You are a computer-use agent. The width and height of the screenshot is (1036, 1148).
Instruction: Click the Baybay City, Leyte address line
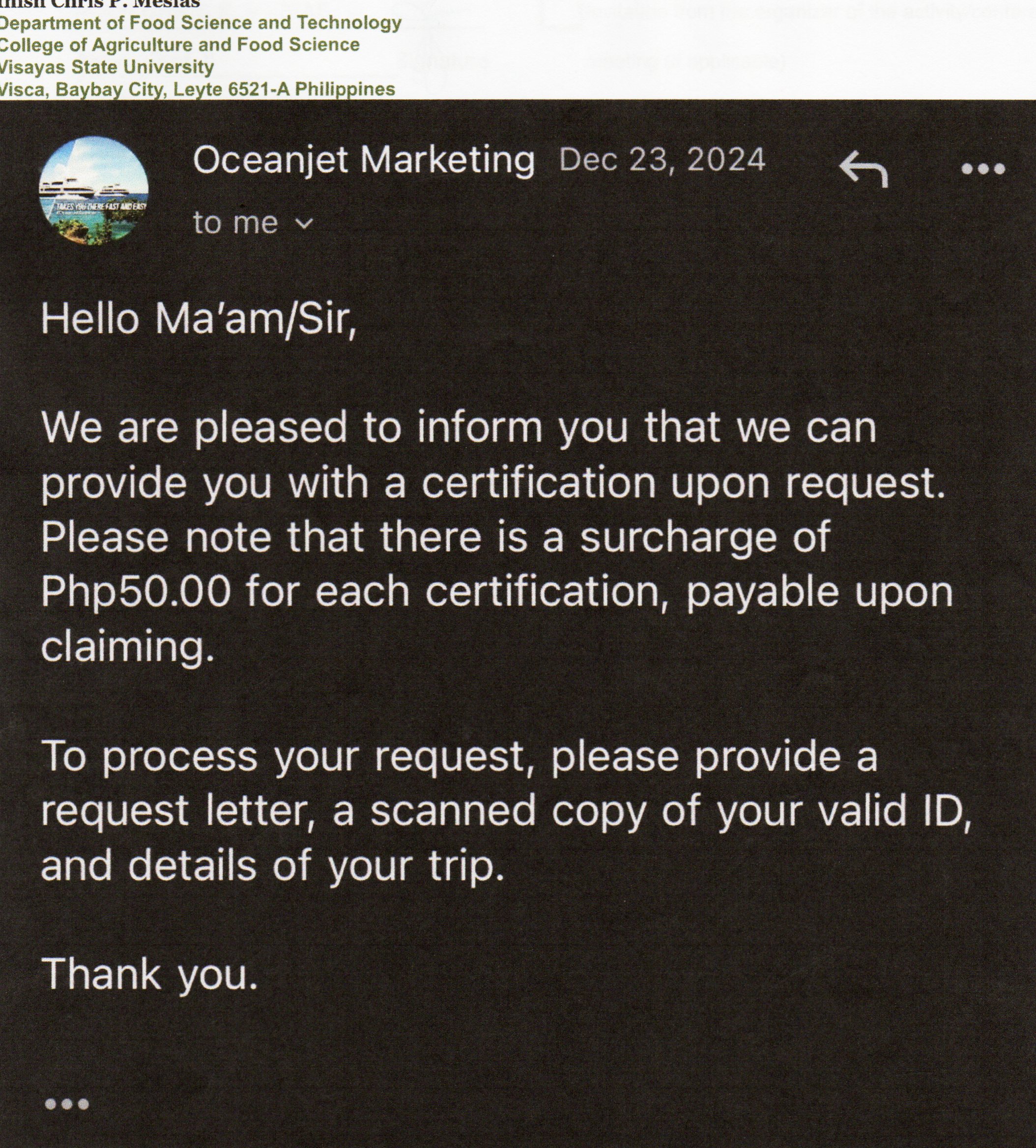pyautogui.click(x=197, y=89)
